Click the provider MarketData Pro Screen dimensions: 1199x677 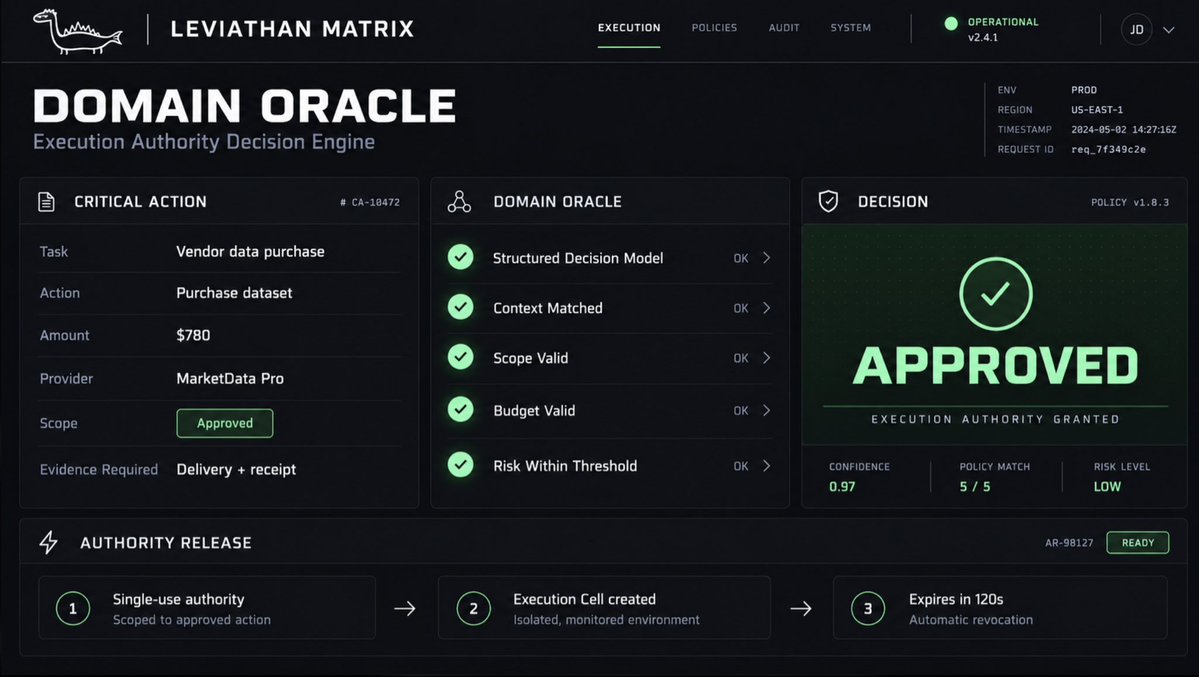point(229,378)
